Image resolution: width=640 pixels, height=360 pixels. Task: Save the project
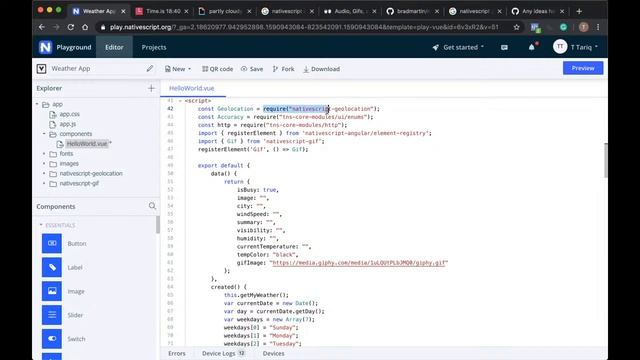point(252,69)
